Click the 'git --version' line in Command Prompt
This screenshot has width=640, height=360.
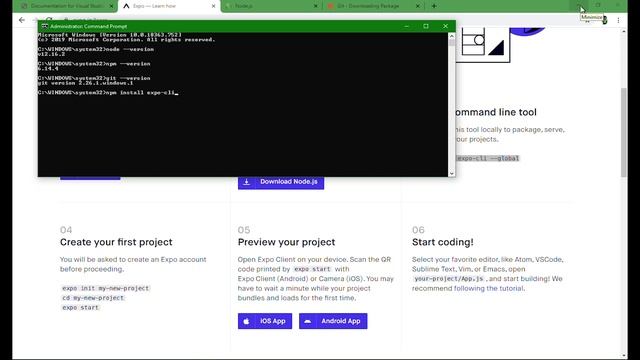click(x=94, y=78)
